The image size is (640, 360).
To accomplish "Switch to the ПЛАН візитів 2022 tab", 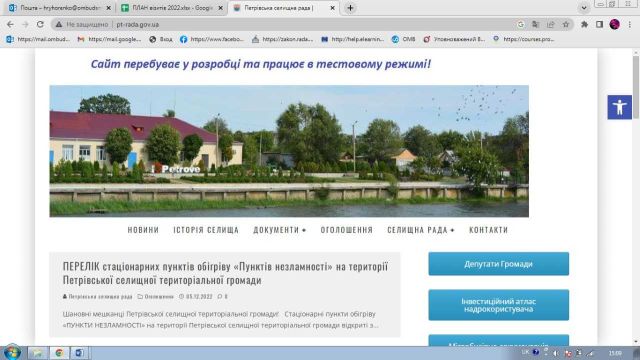I will pos(172,8).
